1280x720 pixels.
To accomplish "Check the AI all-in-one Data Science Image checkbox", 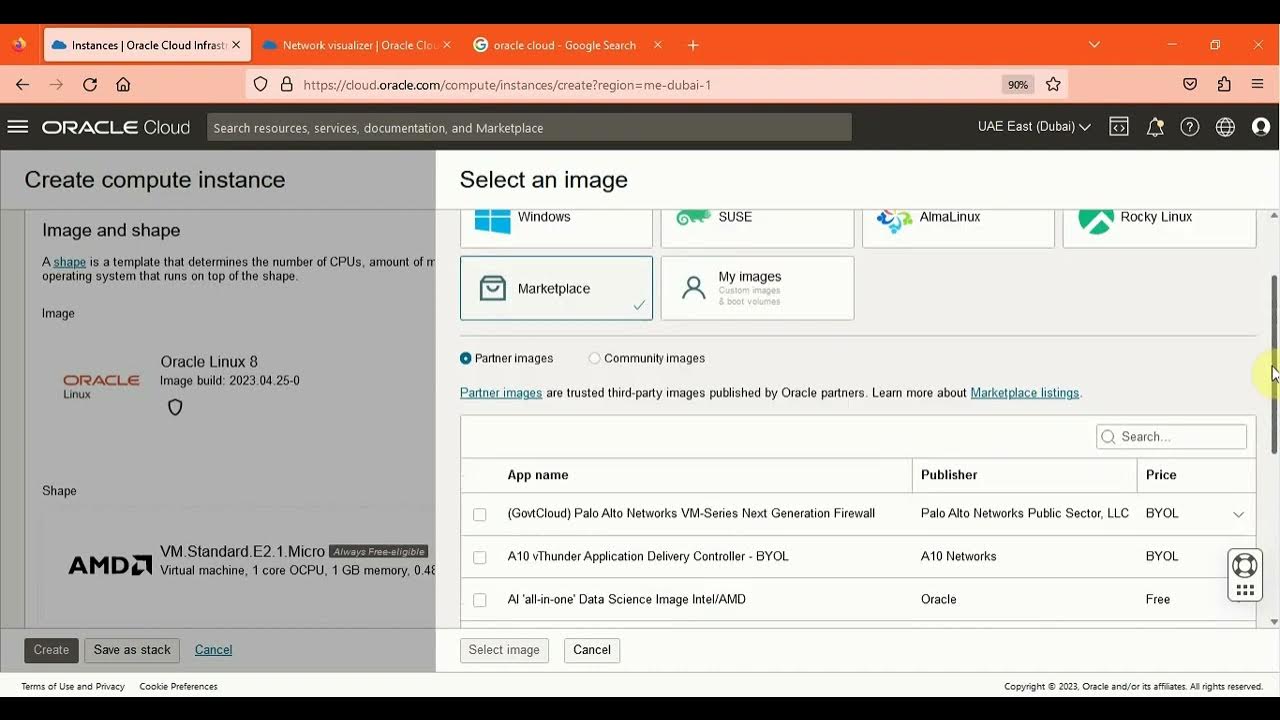I will click(x=480, y=600).
